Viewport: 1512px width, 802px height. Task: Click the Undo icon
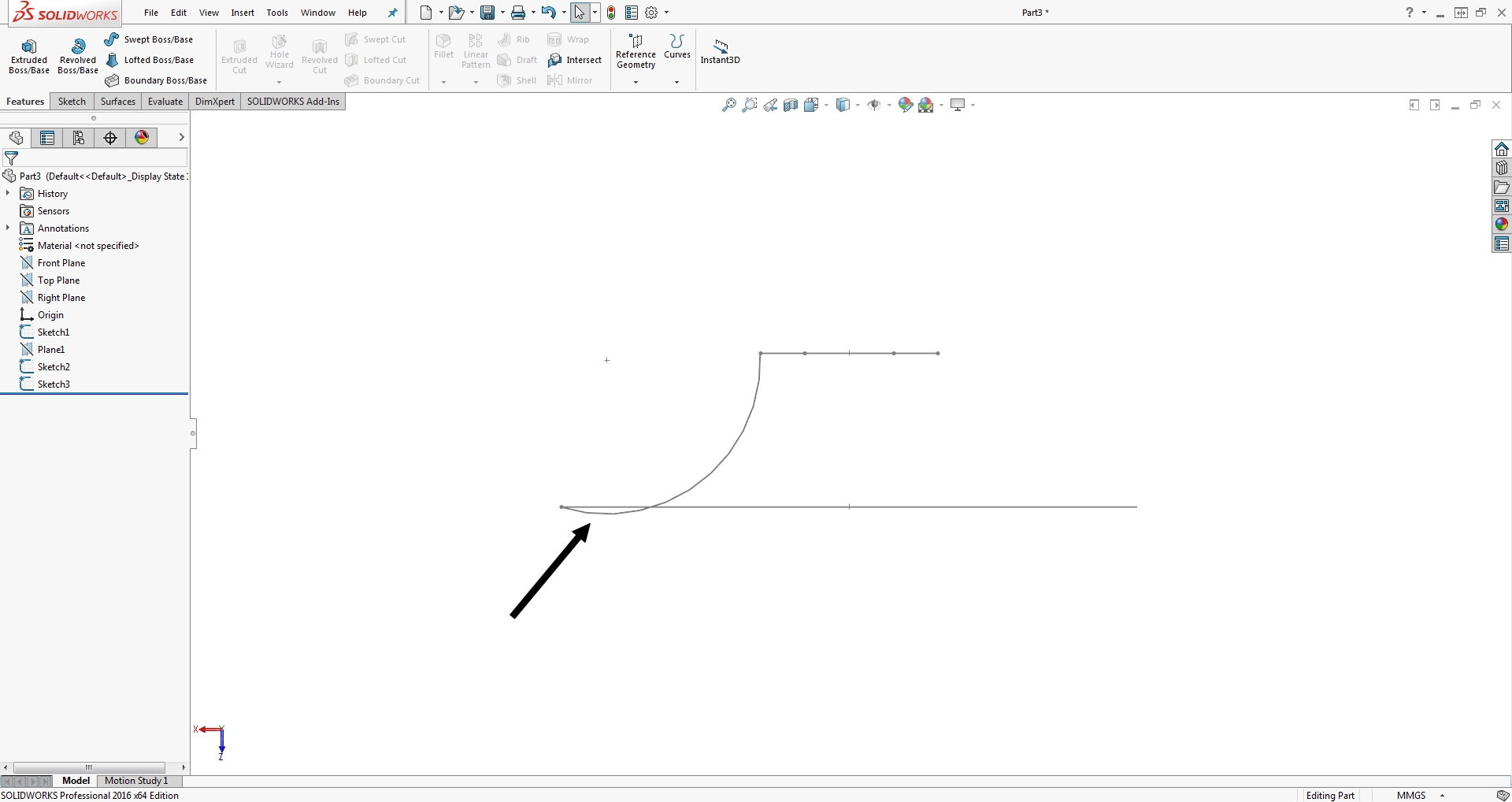549,13
